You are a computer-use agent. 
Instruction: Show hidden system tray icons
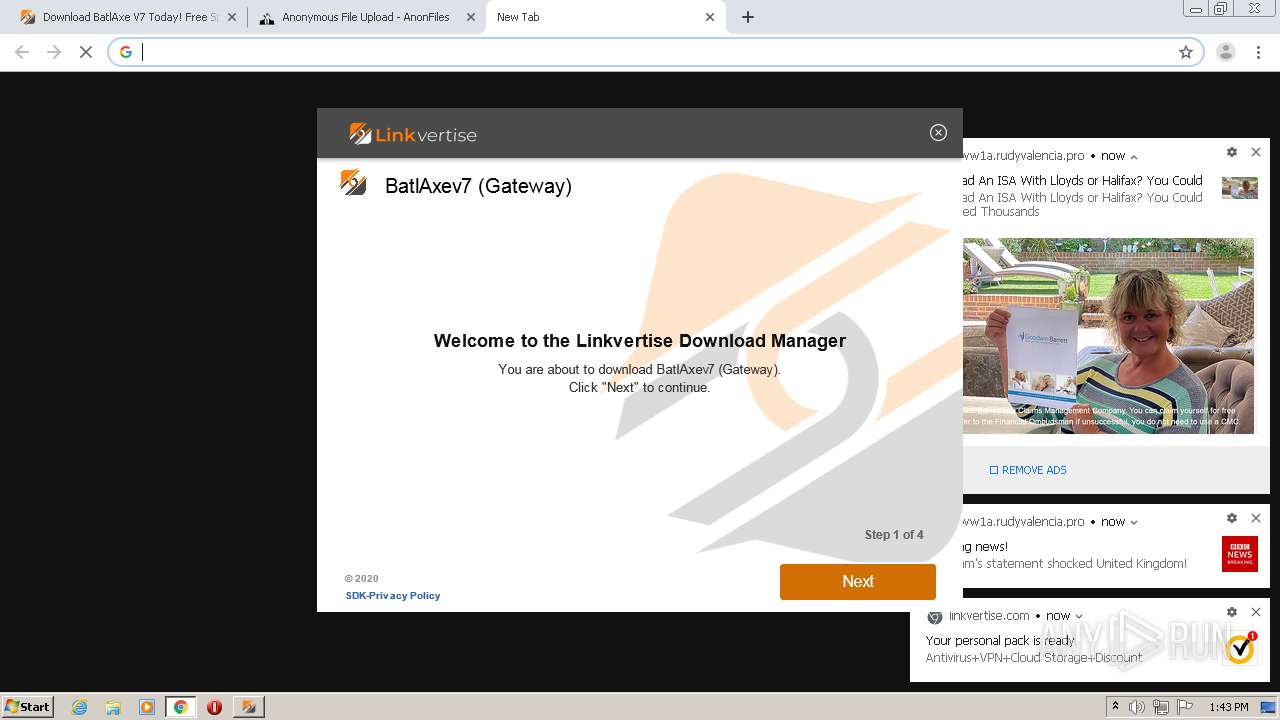pos(1116,707)
